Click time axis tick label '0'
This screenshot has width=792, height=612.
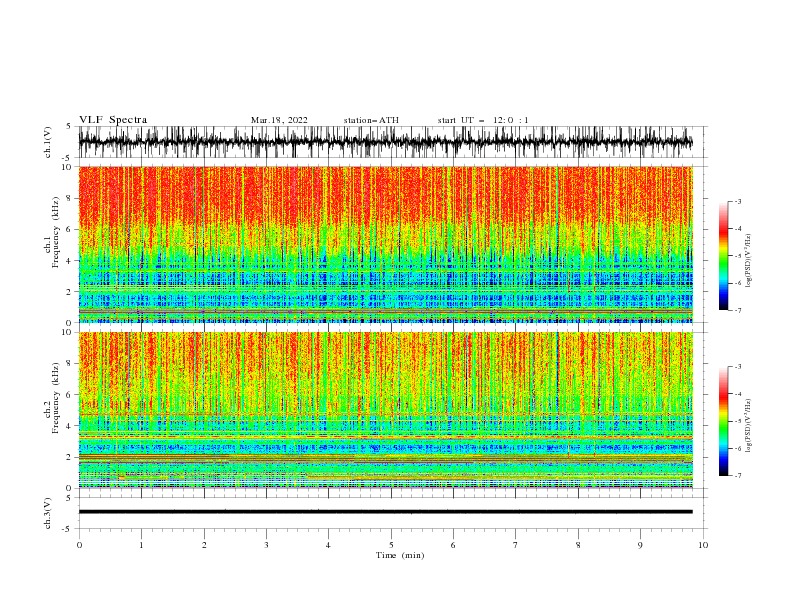[79, 545]
